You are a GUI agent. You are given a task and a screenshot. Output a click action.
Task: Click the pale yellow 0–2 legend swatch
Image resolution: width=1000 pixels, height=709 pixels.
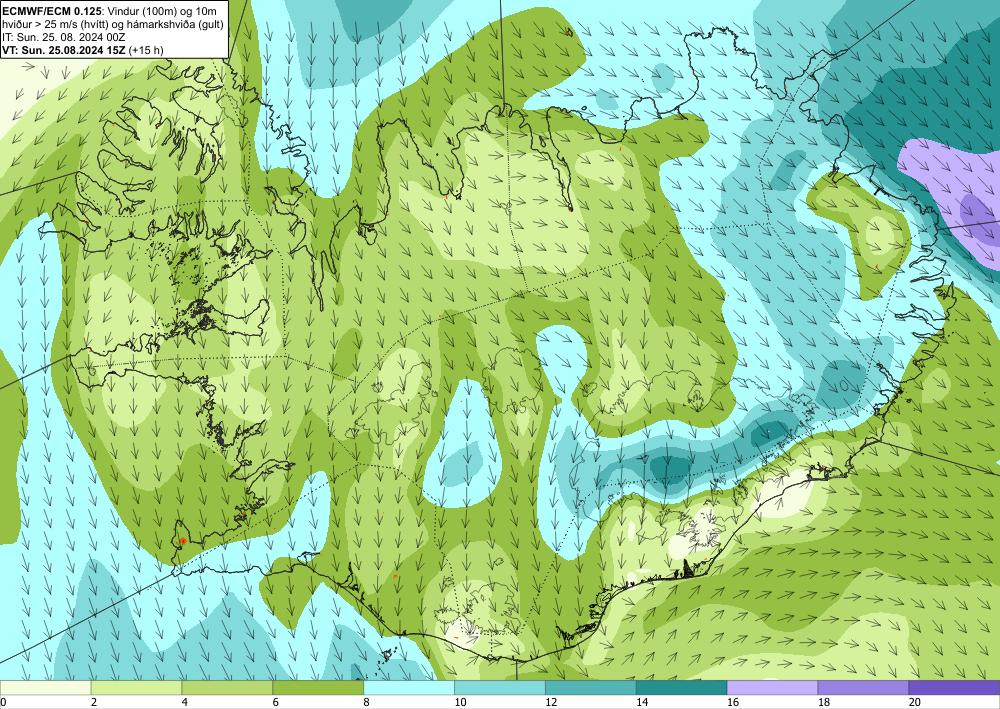[x=45, y=687]
